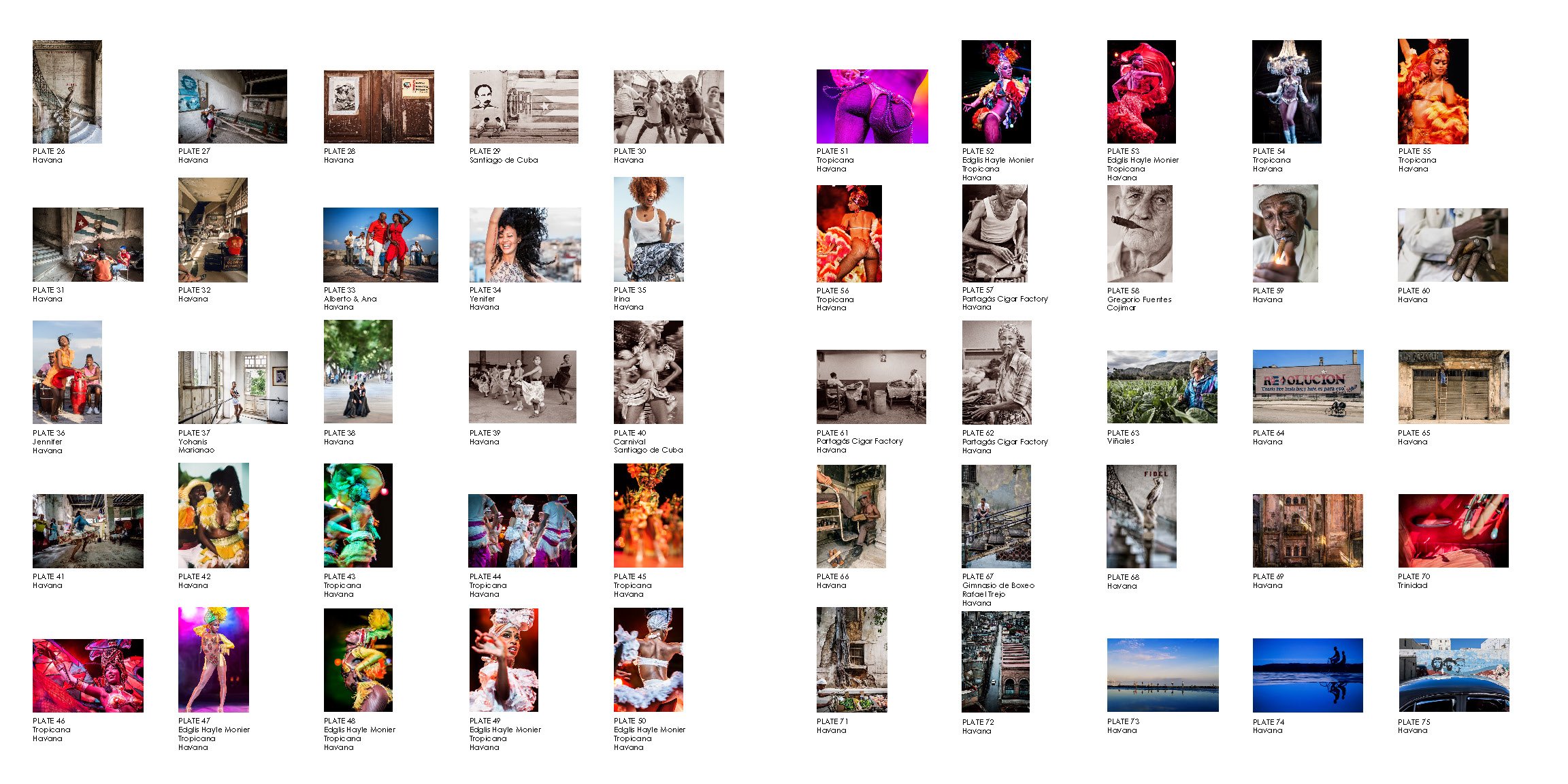Select the Plate 73 blue seaside photo

pyautogui.click(x=1163, y=675)
